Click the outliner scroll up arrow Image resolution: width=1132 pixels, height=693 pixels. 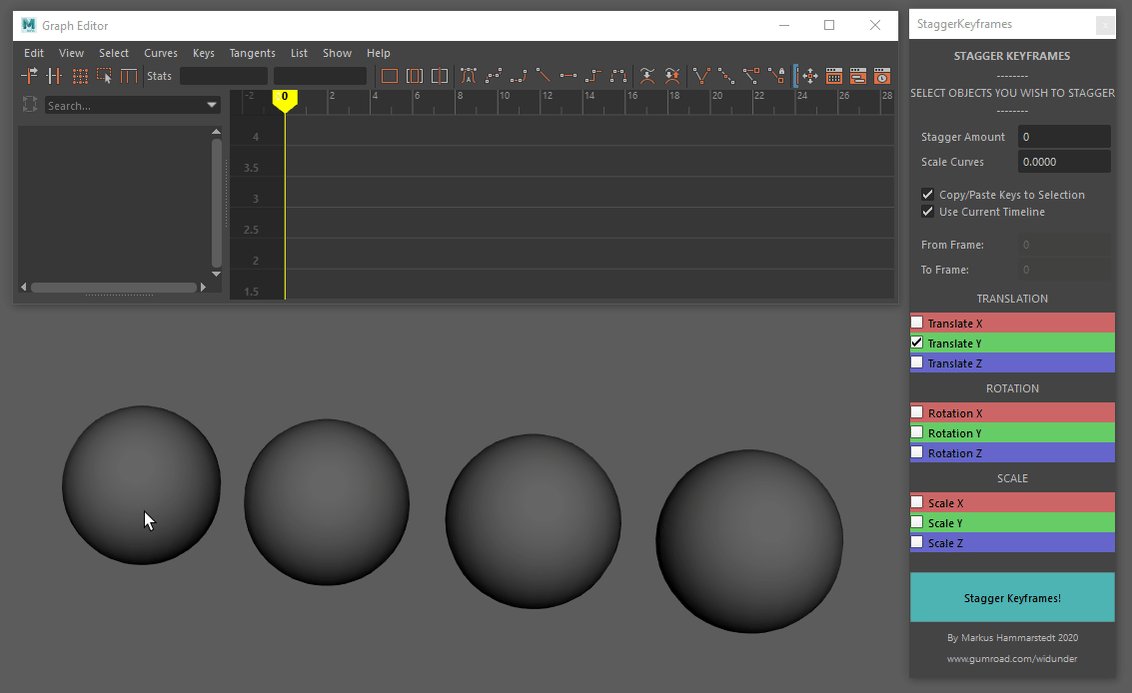point(216,131)
